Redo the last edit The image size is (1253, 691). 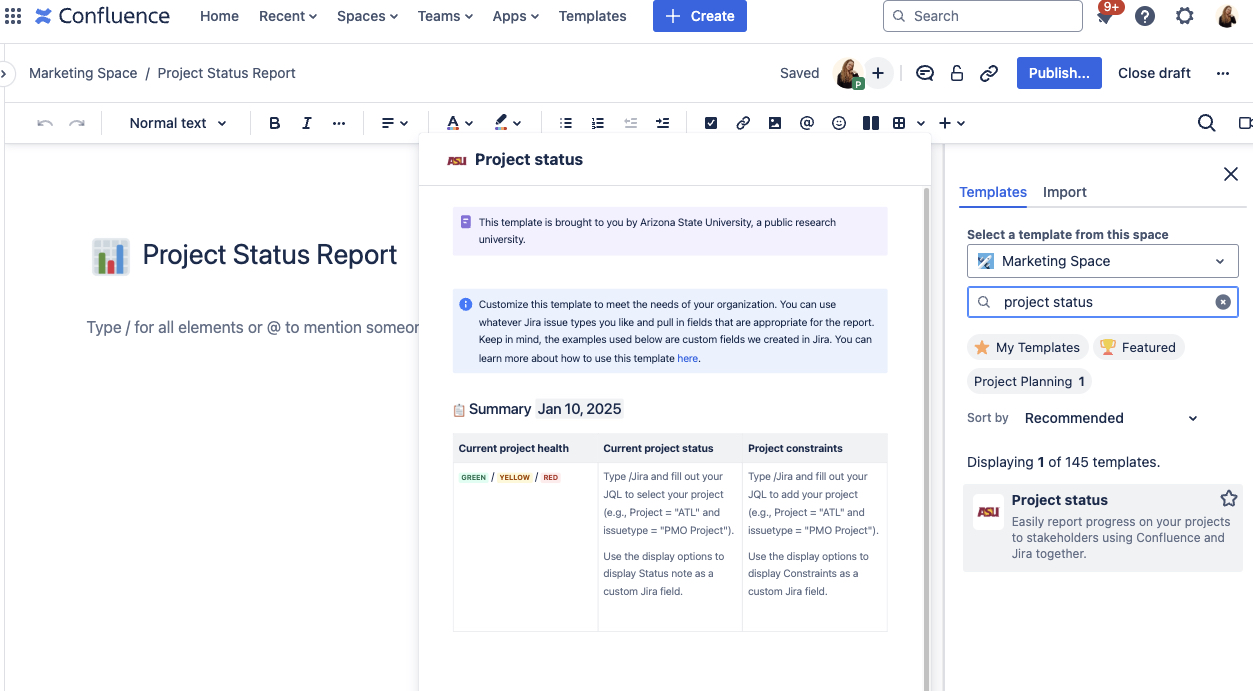(77, 123)
